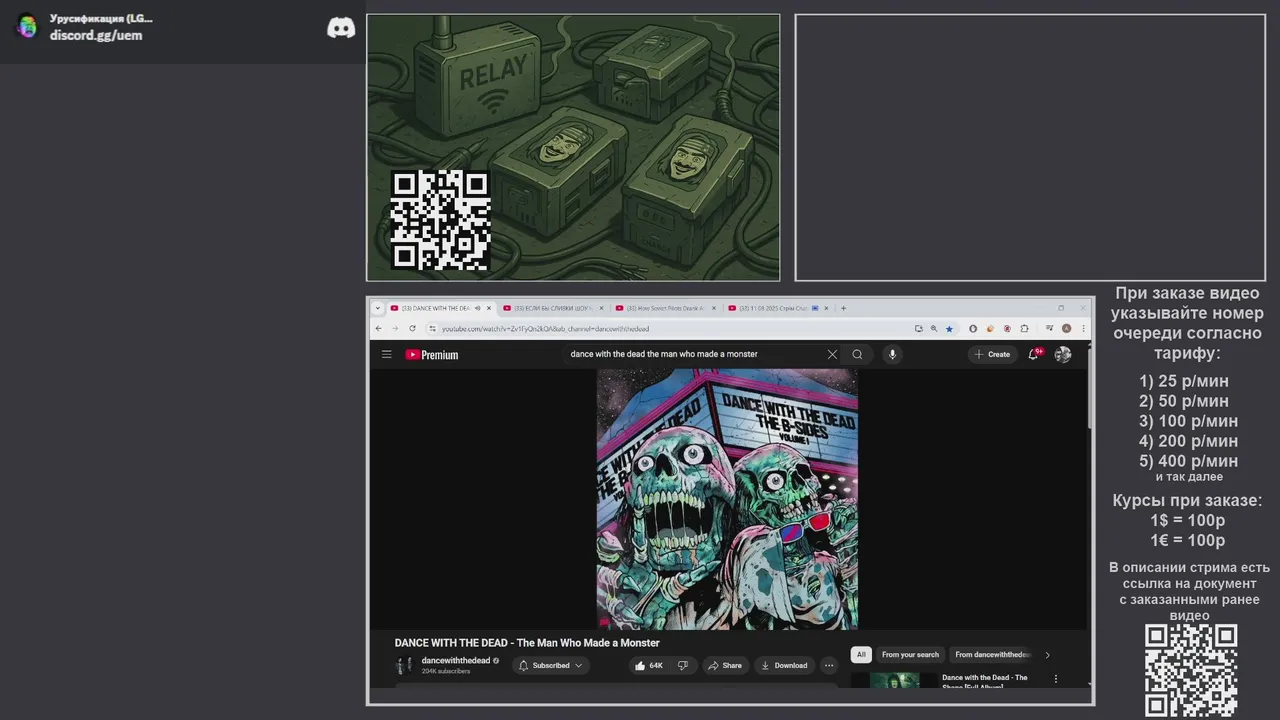
Task: Open a new browser tab with plus
Action: click(x=843, y=308)
